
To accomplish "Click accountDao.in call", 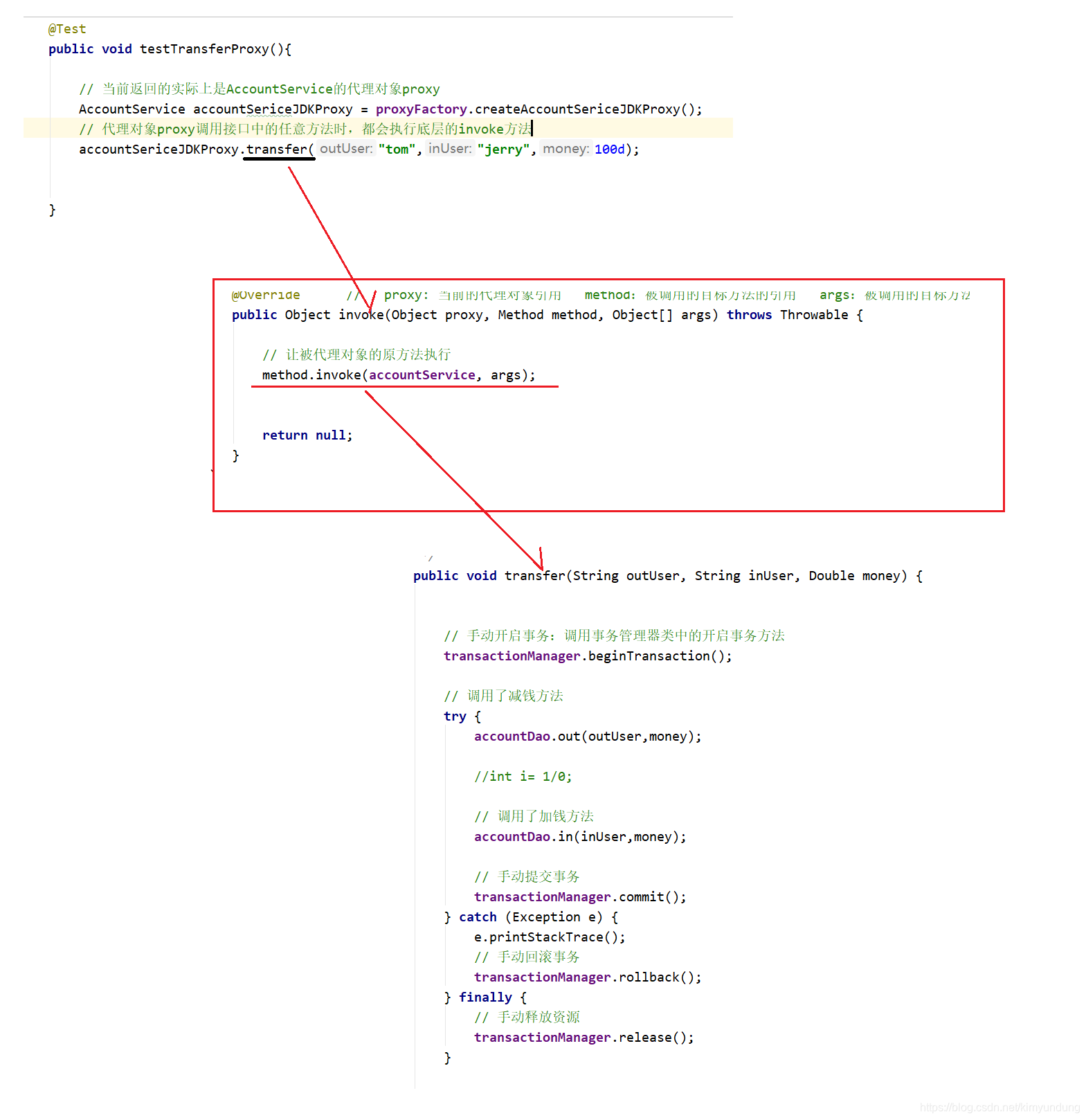I will [580, 837].
